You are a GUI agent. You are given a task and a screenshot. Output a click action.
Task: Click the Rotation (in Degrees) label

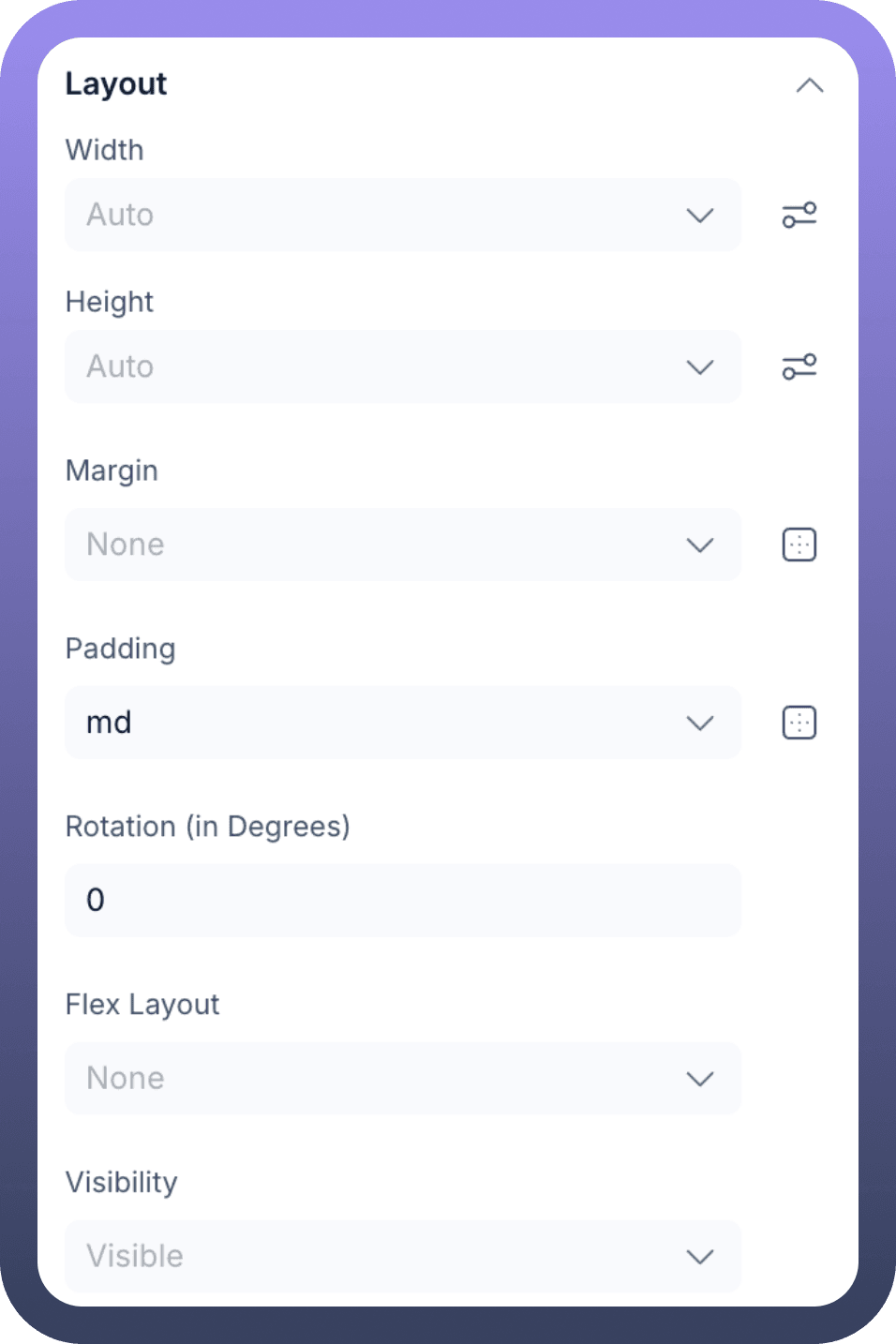click(207, 827)
